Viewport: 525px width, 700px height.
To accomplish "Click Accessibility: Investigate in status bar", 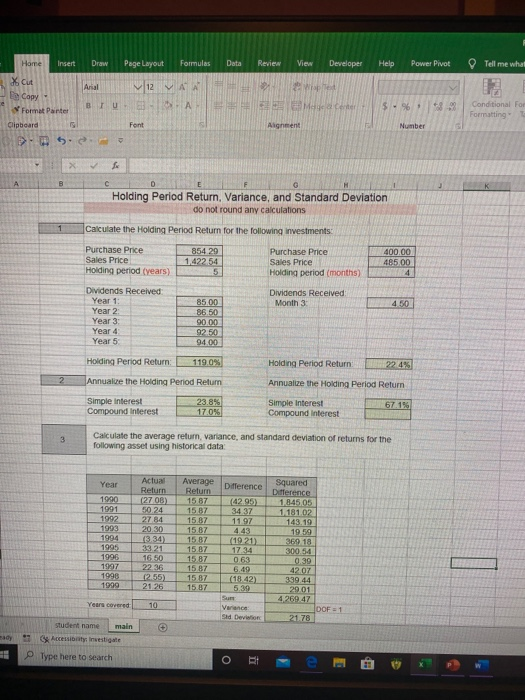I will pos(81,639).
